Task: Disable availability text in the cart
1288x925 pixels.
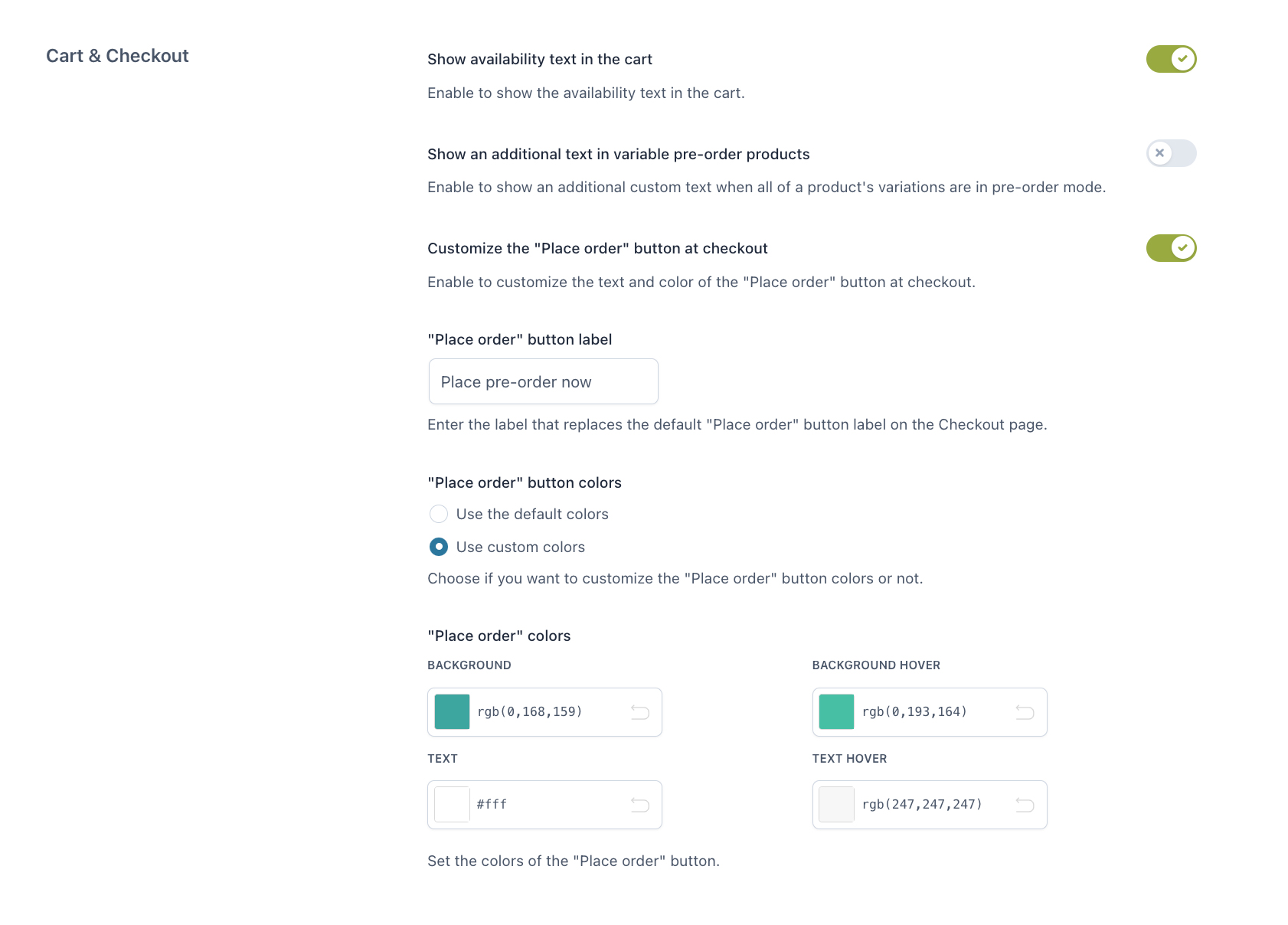Action: (x=1171, y=59)
